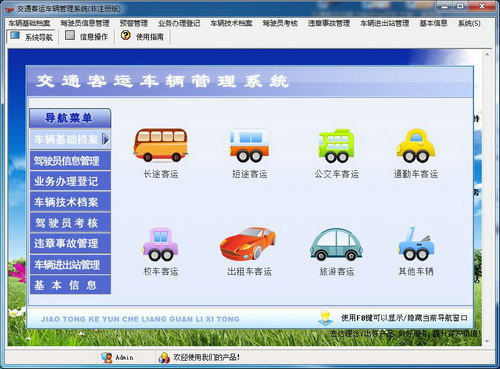
Task: Open 车辆进出站管理 from the menu bar
Action: 384,23
